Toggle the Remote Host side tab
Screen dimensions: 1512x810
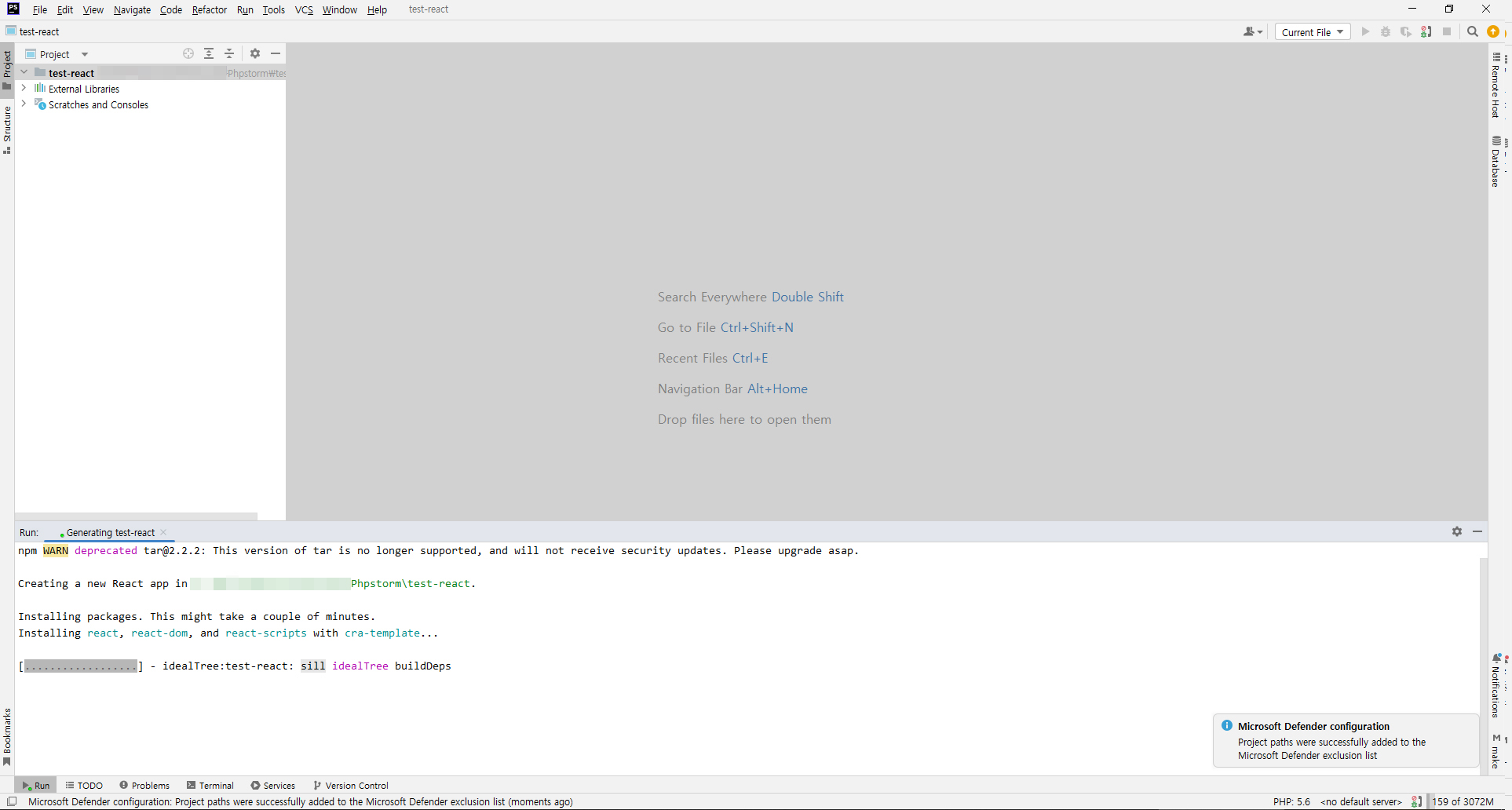point(1496,86)
